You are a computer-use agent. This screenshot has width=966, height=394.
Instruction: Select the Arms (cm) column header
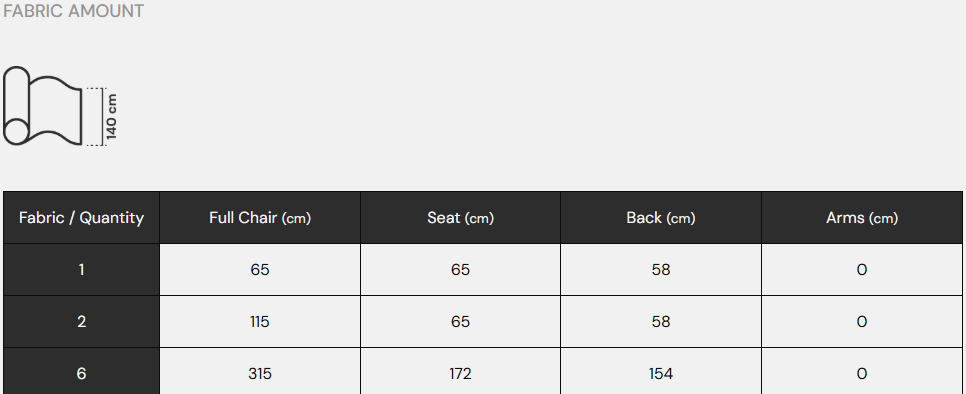862,217
